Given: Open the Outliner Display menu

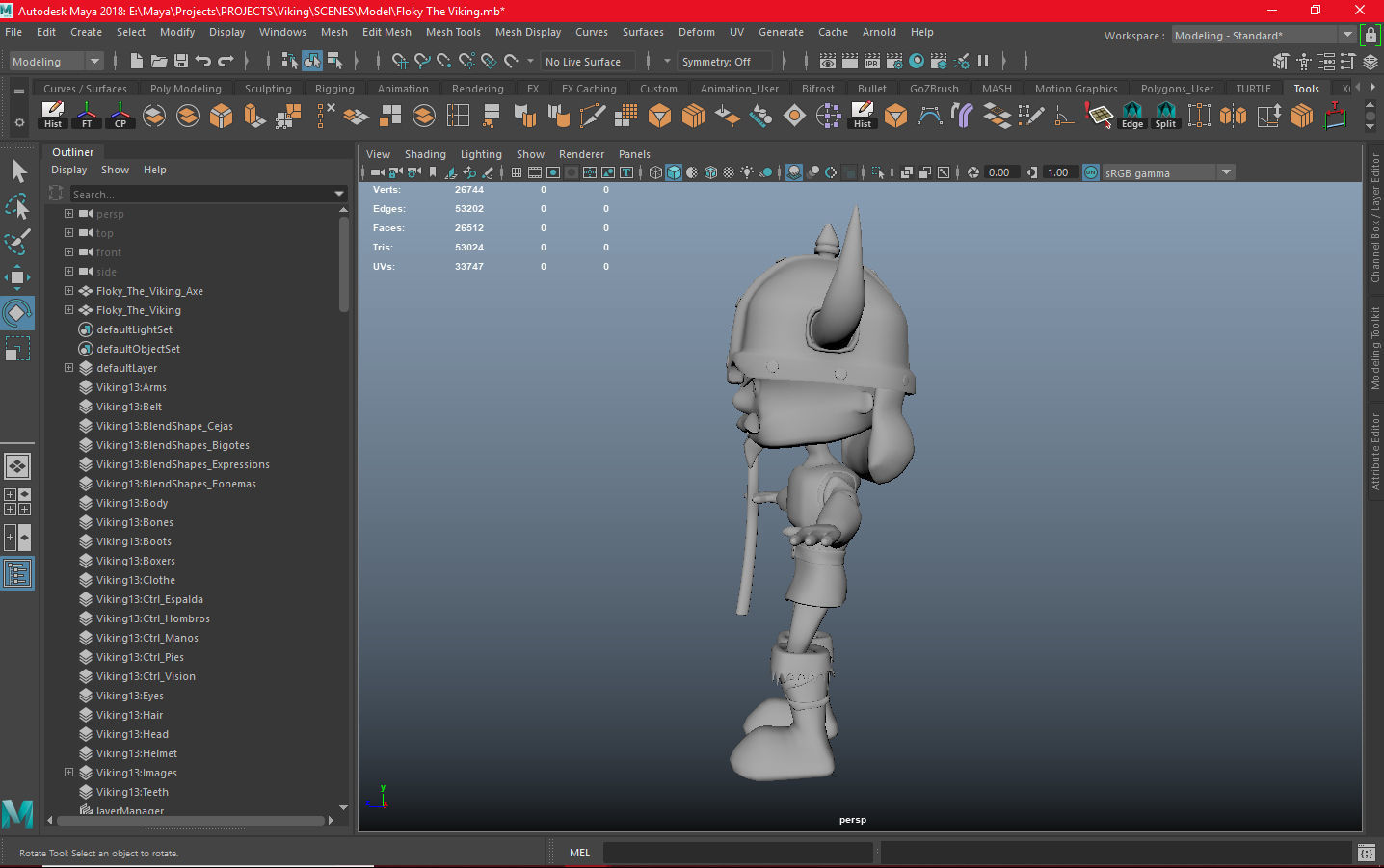Looking at the screenshot, I should coord(69,170).
